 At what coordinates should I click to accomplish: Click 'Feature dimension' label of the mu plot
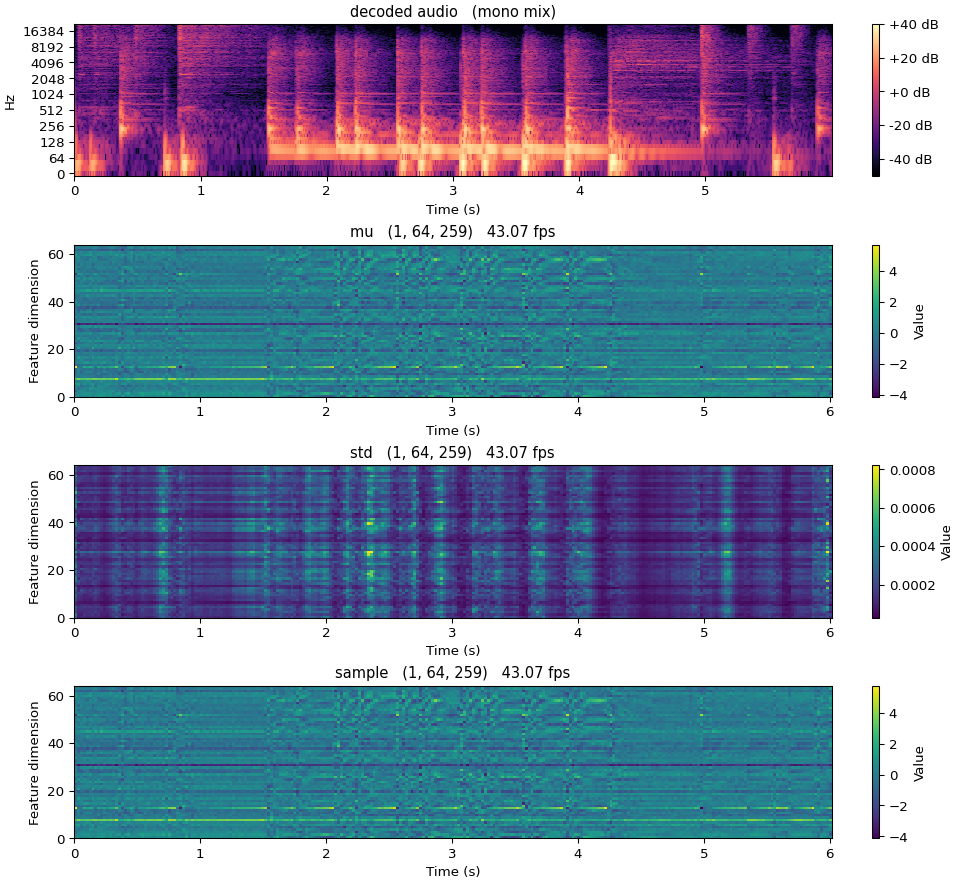34,321
